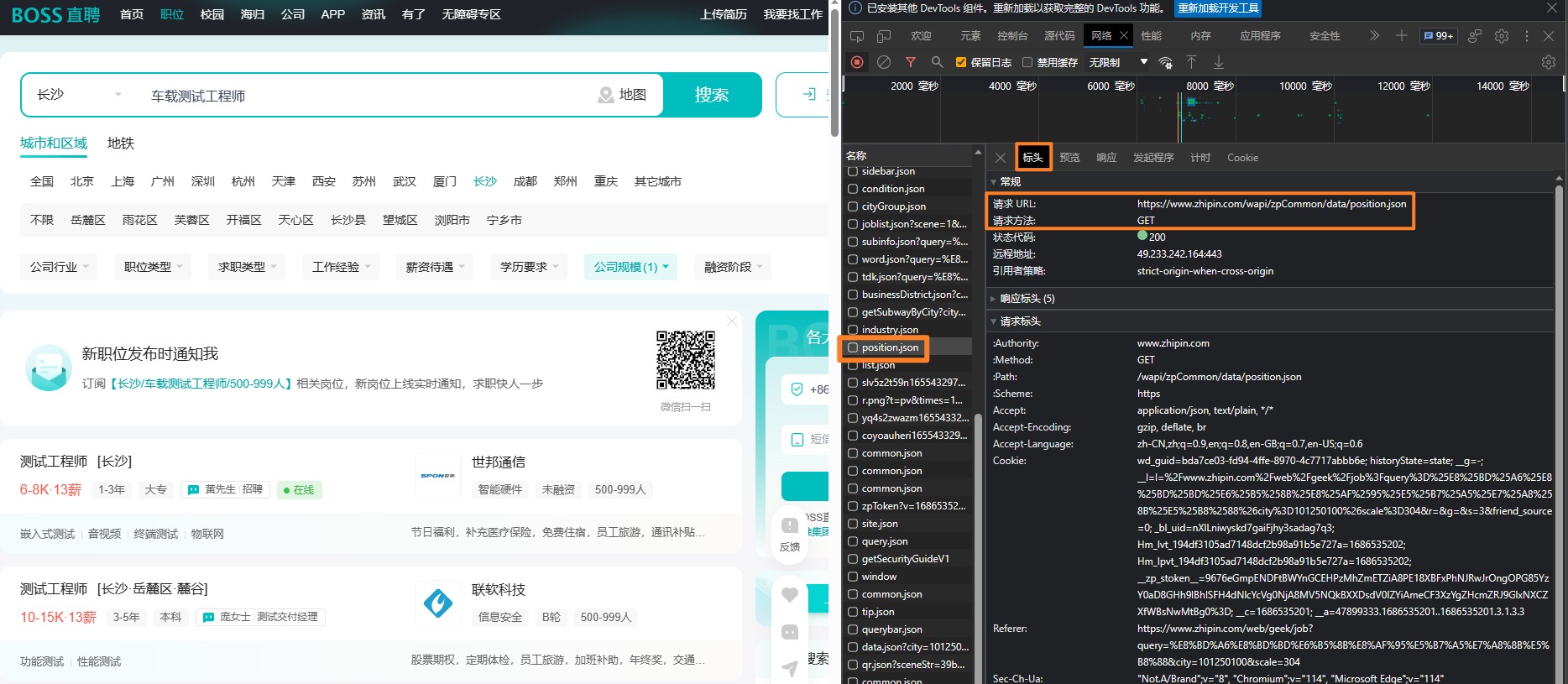Image resolution: width=1568 pixels, height=684 pixels.
Task: Click the 反馈 feedback icon
Action: click(x=790, y=534)
